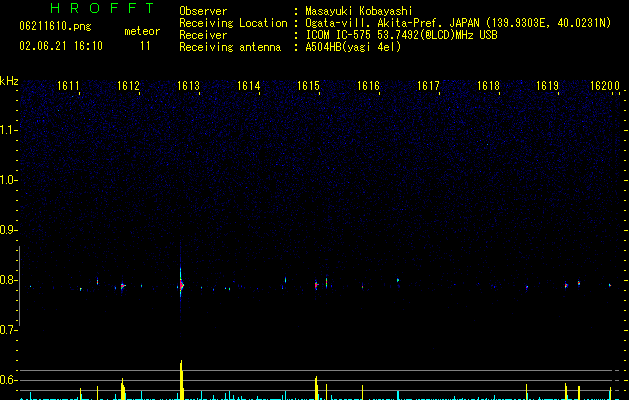Viewport: 629px width, 400px height.
Task: Click the 1616 time axis label
Action: pyautogui.click(x=368, y=86)
